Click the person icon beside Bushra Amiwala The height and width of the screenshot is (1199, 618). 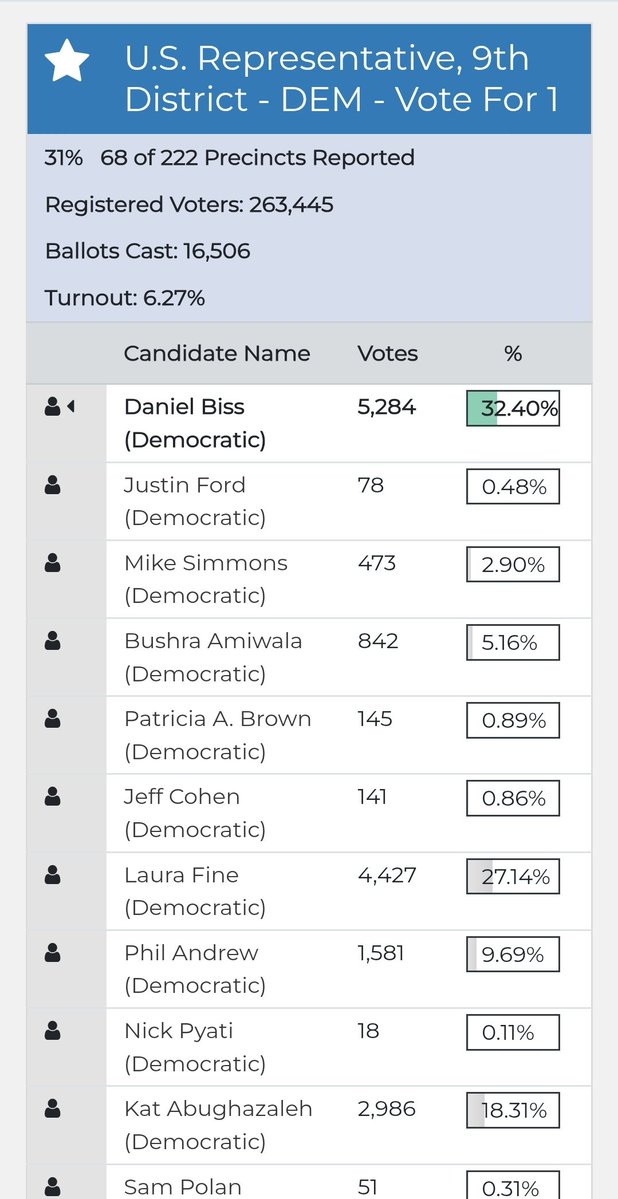(x=53, y=641)
